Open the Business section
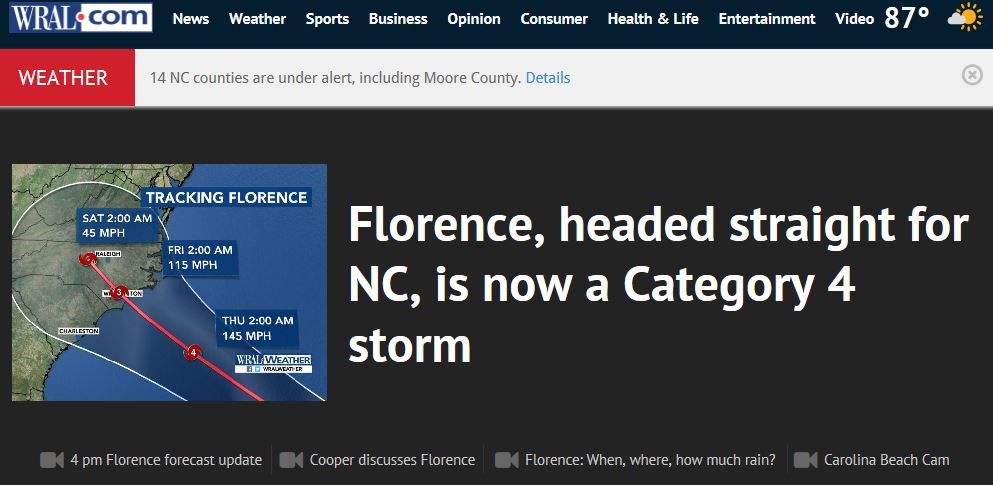This screenshot has width=993, height=492. (x=398, y=19)
